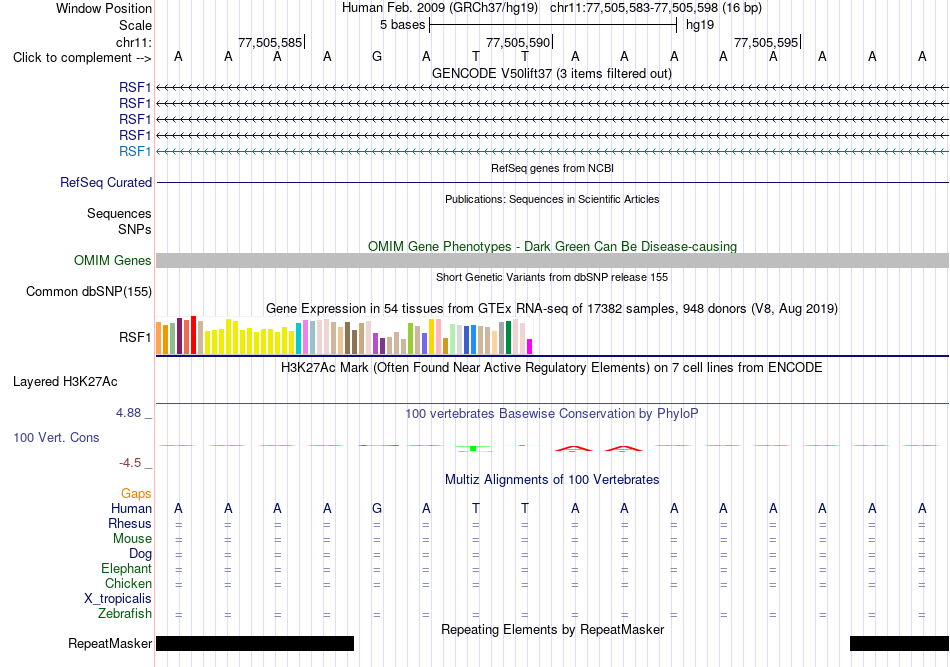This screenshot has height=667, width=950.
Task: Click the 'Dog' species label
Action: click(140, 554)
